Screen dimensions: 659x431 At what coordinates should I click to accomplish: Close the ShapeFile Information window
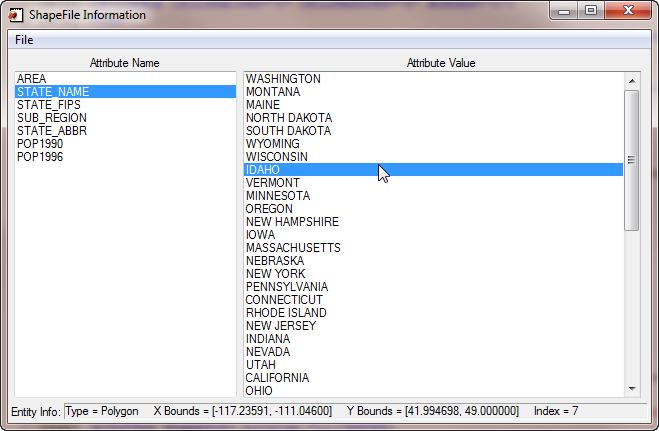pos(628,11)
